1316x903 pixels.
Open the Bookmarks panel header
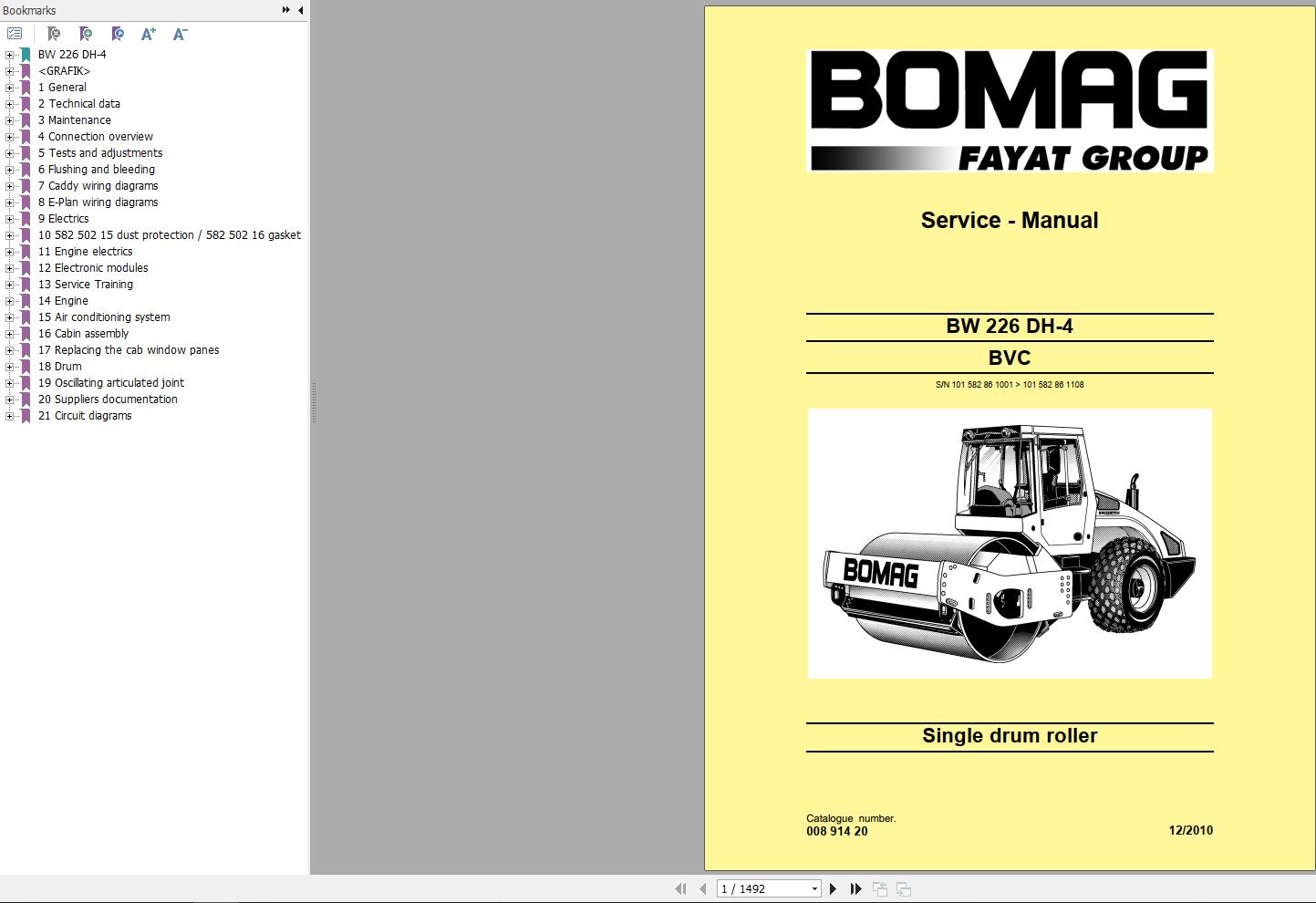pyautogui.click(x=28, y=10)
